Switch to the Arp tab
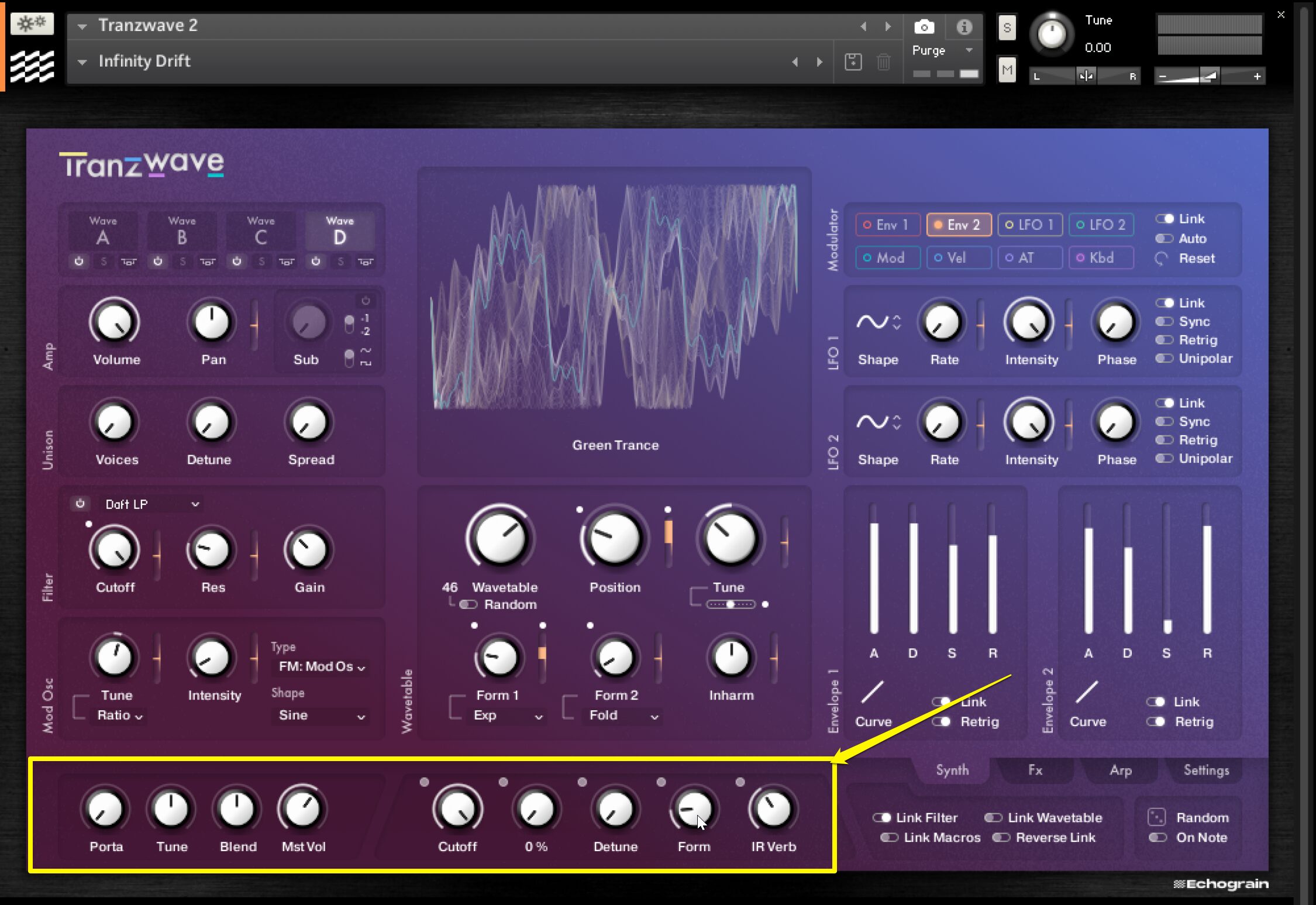Image resolution: width=1316 pixels, height=905 pixels. [x=1121, y=770]
